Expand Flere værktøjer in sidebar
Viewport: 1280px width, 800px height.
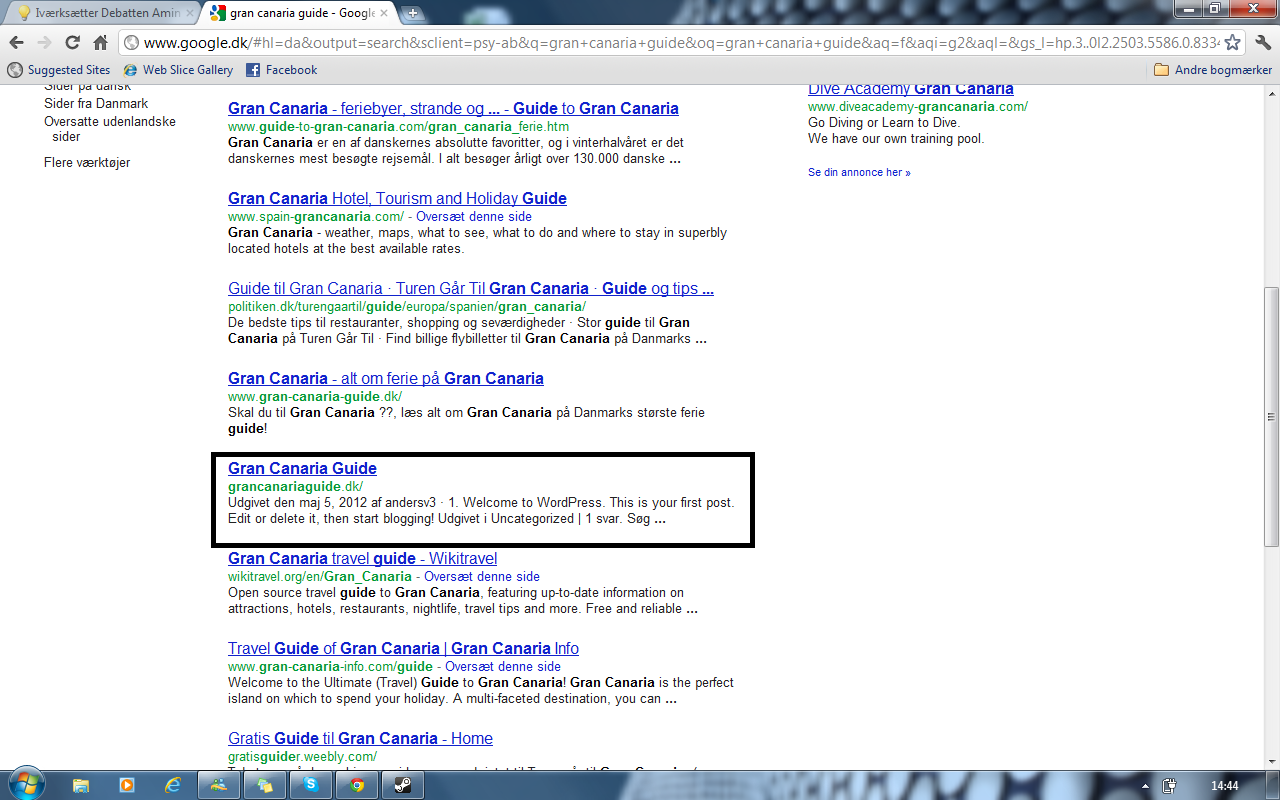pos(87,162)
